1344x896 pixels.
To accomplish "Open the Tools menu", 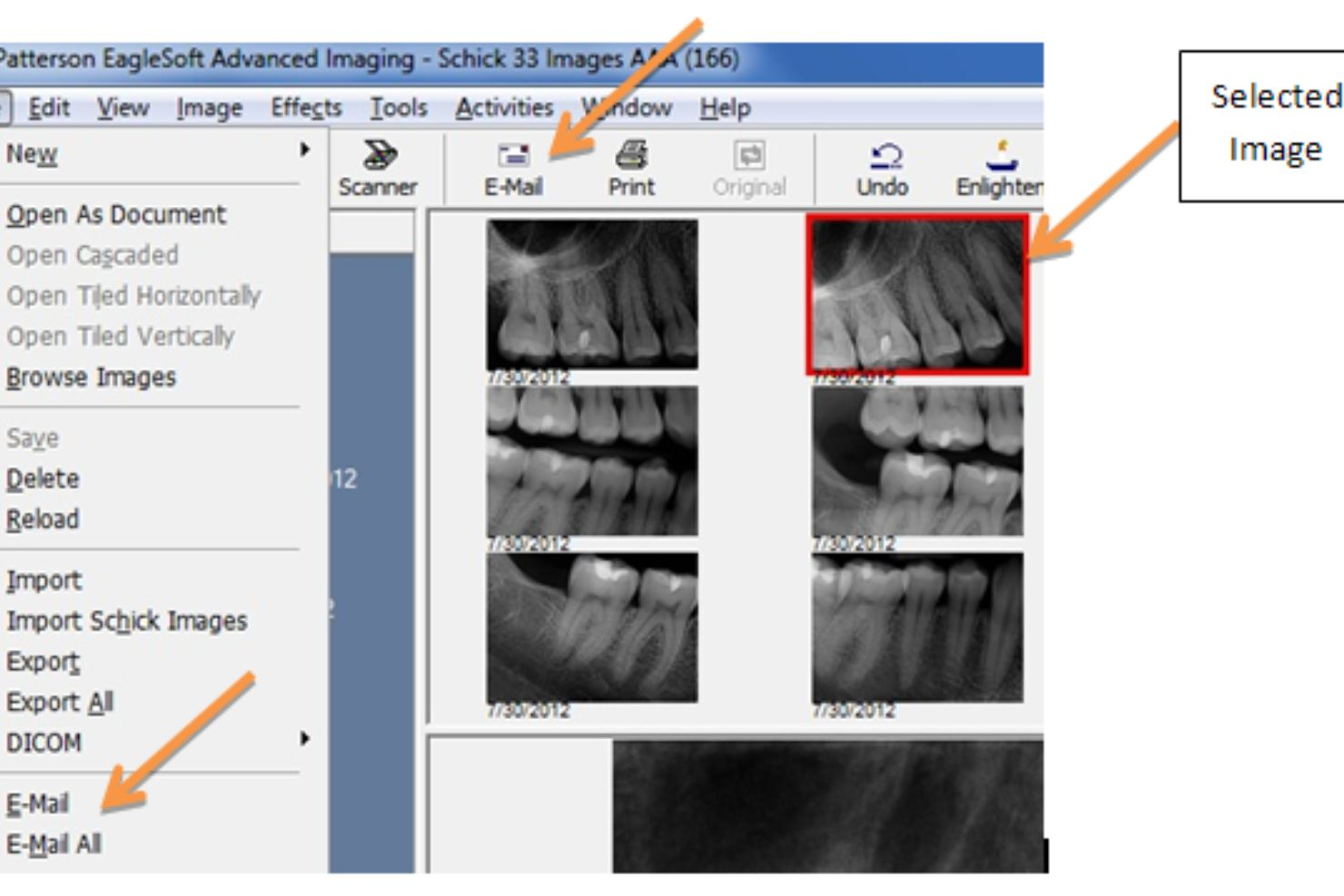I will point(398,108).
